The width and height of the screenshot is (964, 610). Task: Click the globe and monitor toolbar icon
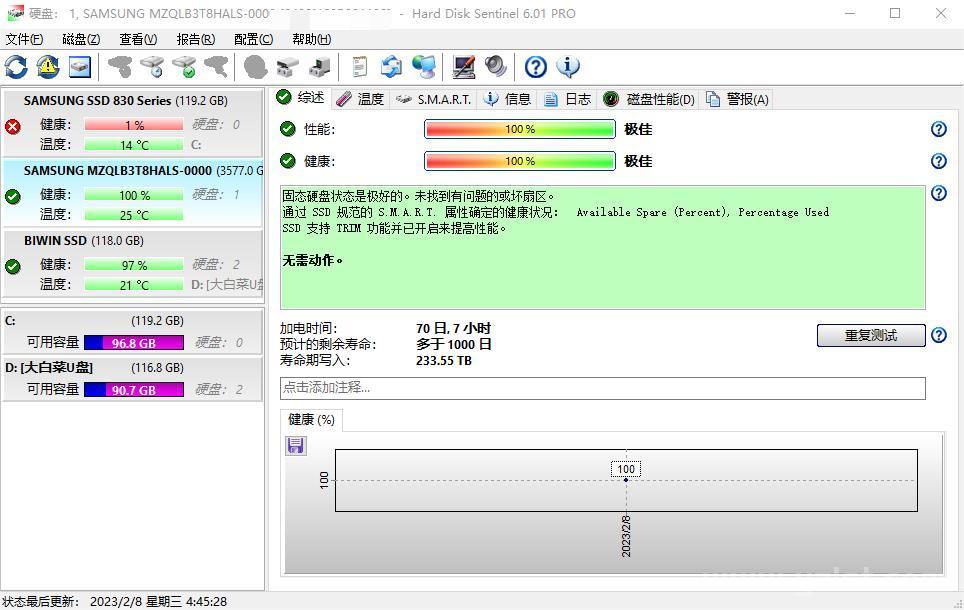(424, 66)
